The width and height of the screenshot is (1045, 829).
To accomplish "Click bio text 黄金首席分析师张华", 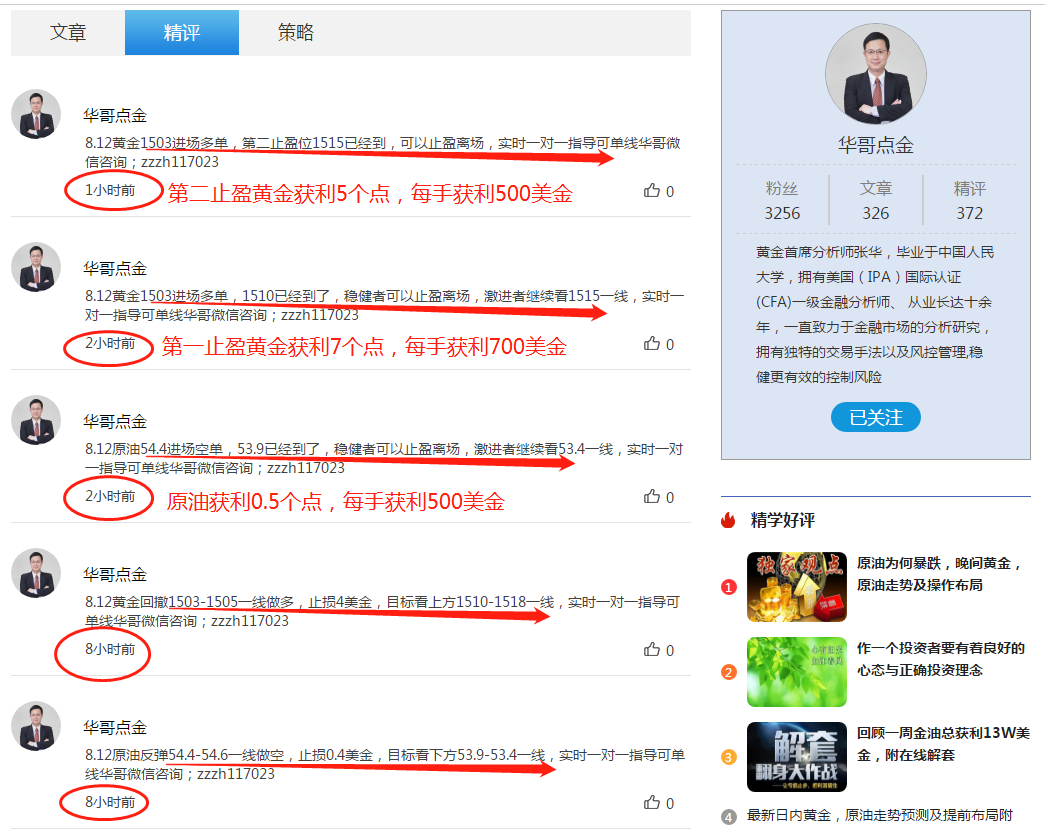I will 874,315.
